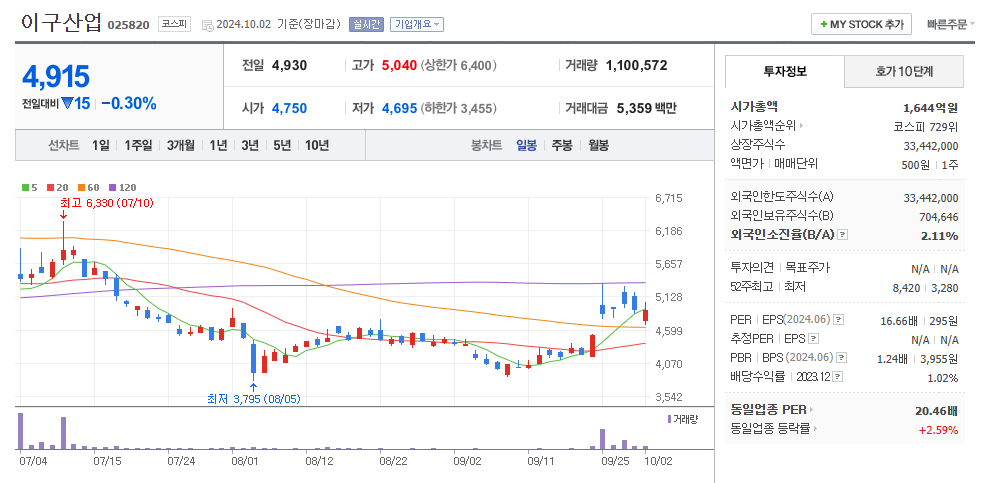
Task: Open help icon next to 추정PER EPS
Action: tap(814, 339)
